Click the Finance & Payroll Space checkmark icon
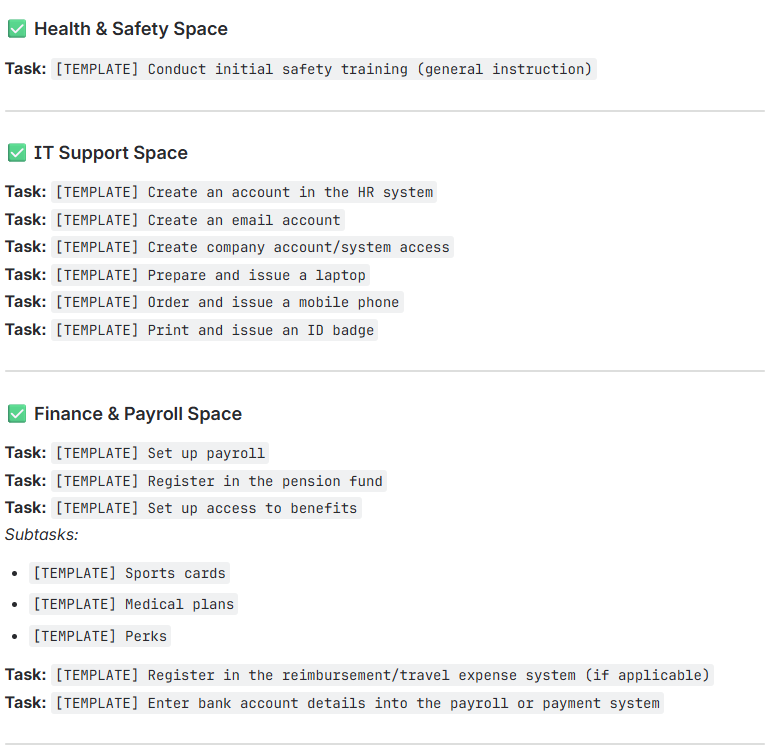This screenshot has height=754, width=771. (16, 414)
